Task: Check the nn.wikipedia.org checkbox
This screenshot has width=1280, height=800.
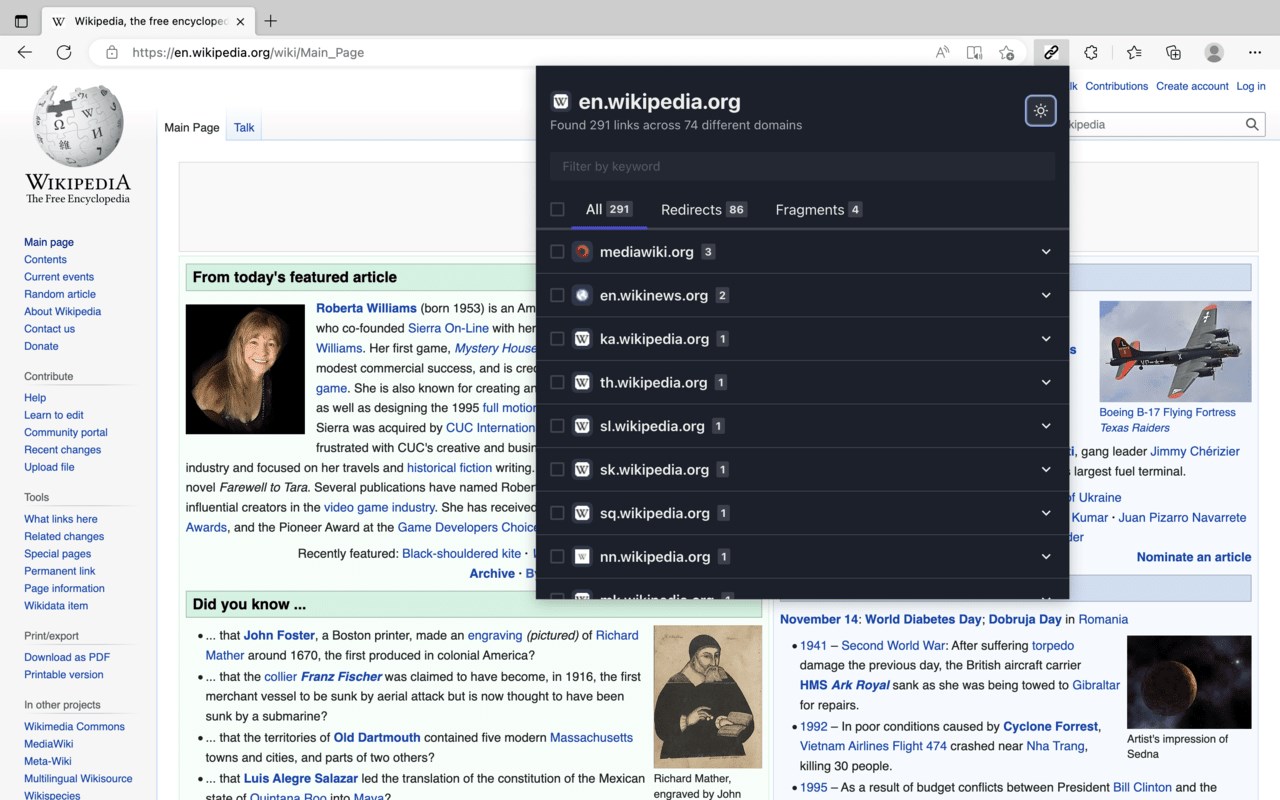Action: tap(557, 556)
